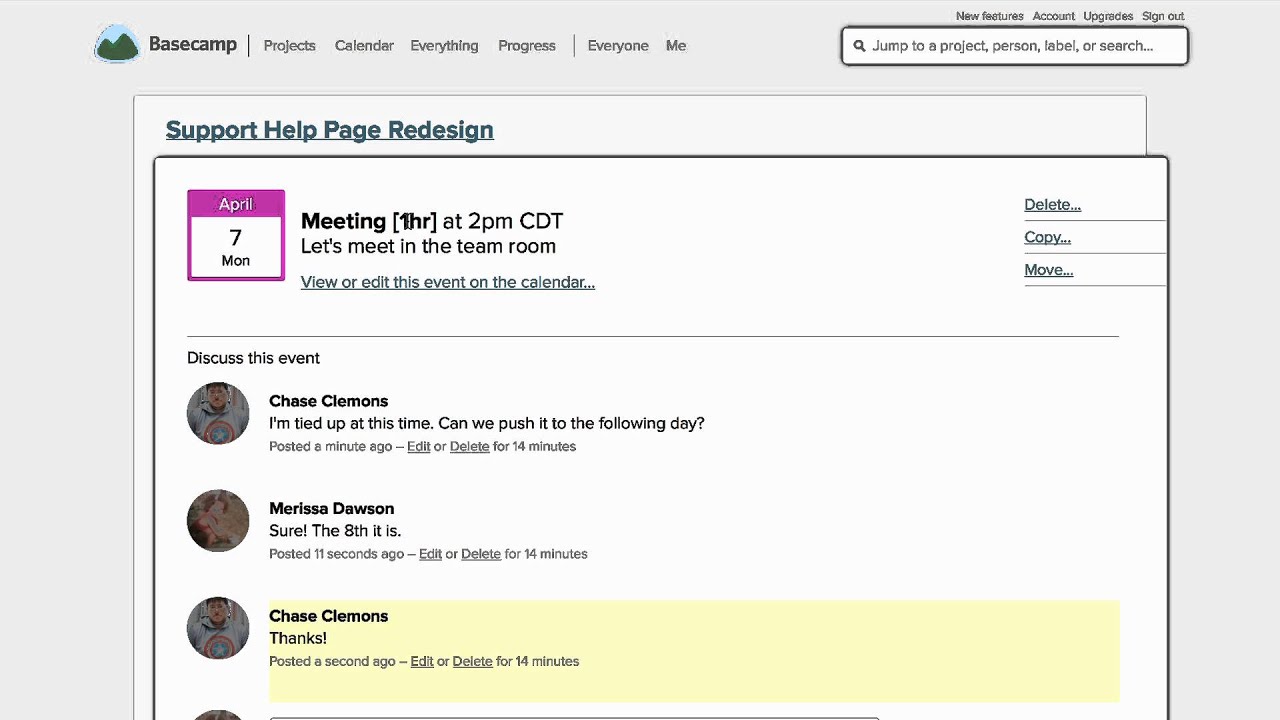Click the magnifying glass search icon
Image resolution: width=1280 pixels, height=720 pixels.
coord(859,46)
